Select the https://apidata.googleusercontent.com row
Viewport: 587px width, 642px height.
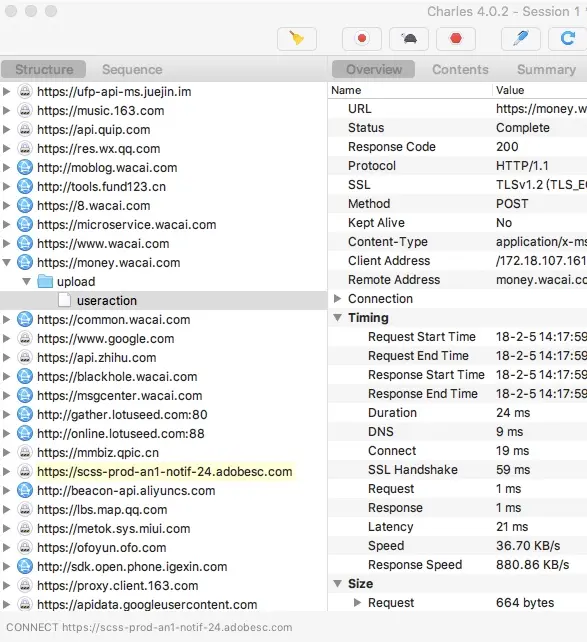163,604
